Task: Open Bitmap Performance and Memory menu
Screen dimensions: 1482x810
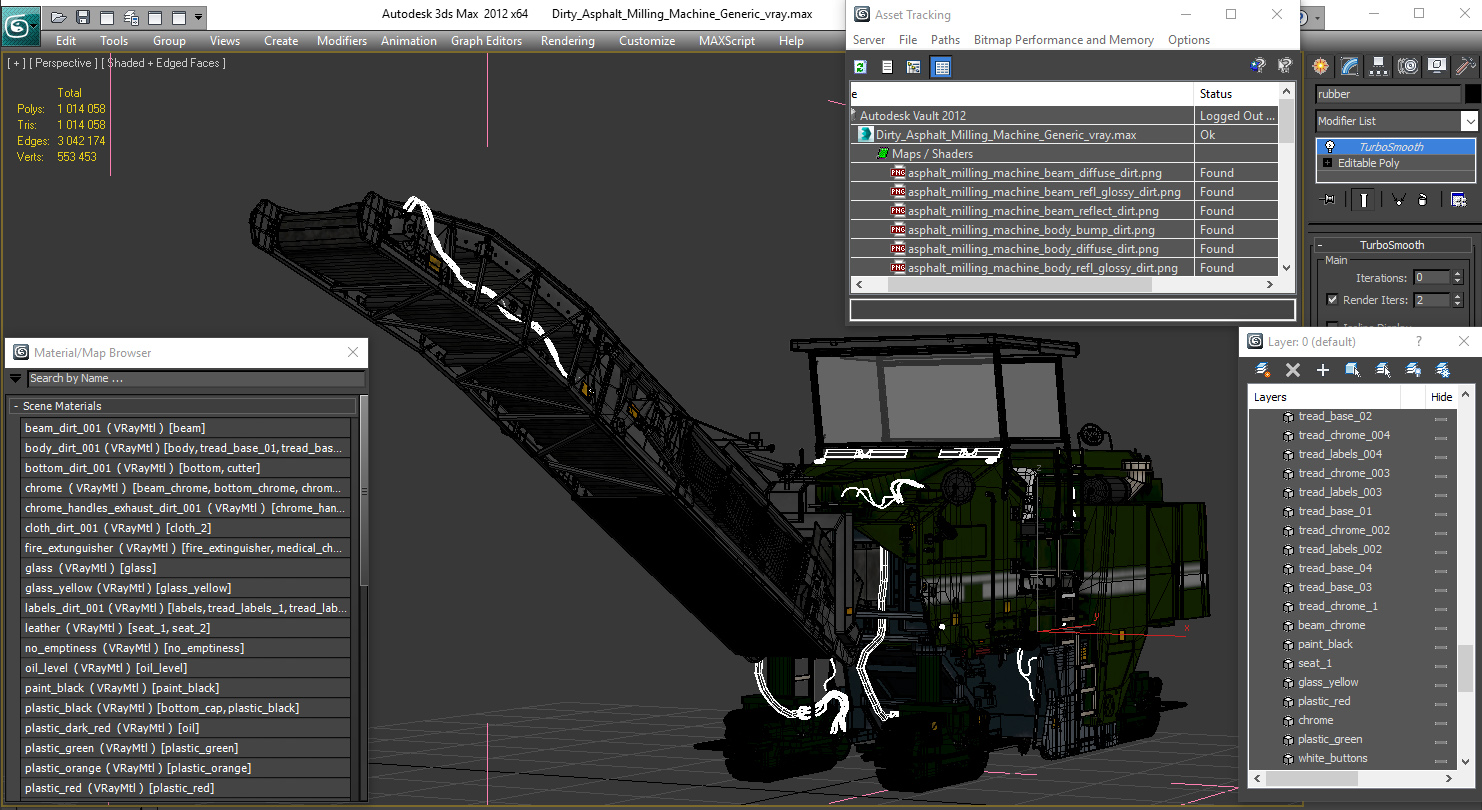Action: click(1063, 40)
